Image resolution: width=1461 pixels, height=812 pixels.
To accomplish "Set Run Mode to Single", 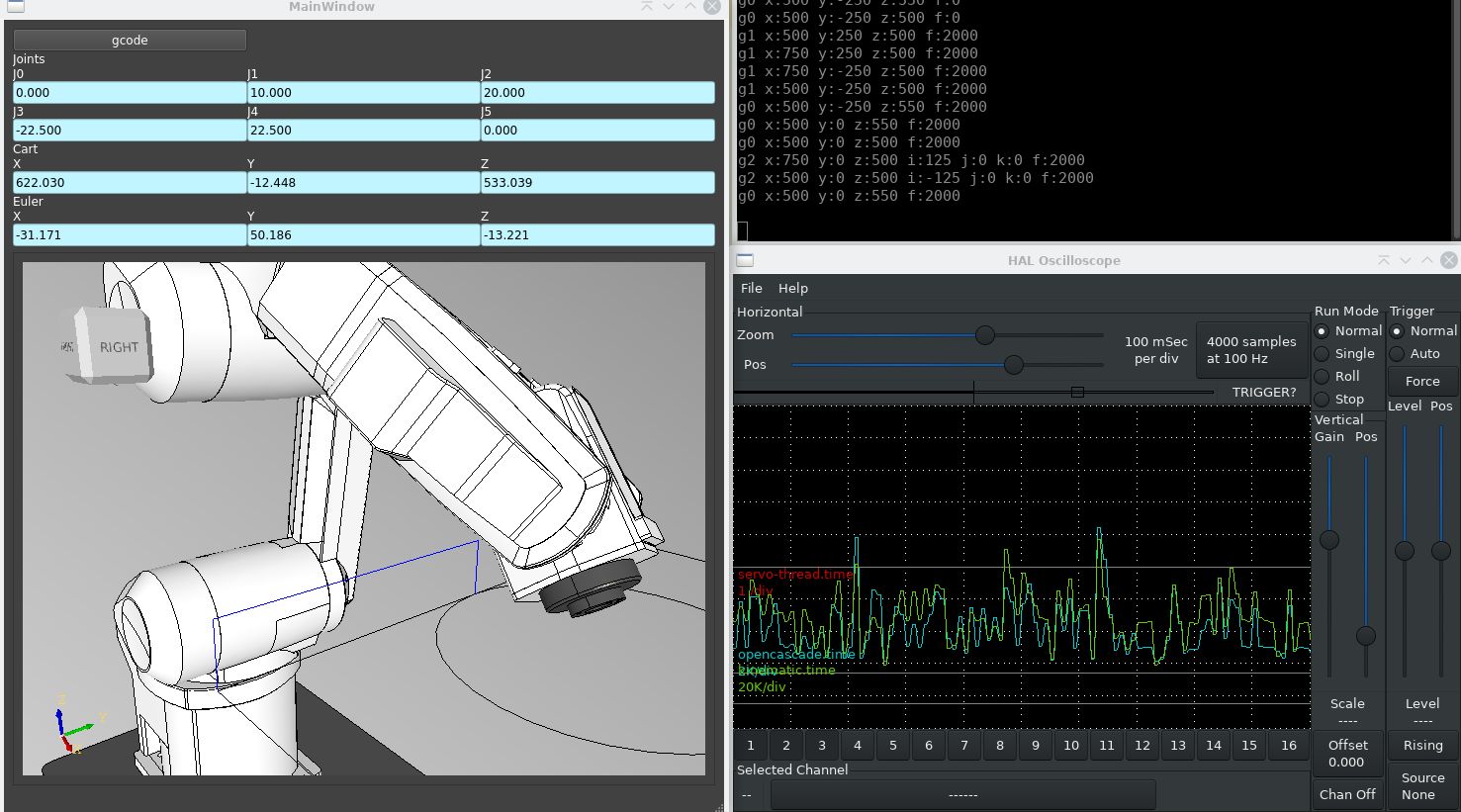I will pos(1322,354).
